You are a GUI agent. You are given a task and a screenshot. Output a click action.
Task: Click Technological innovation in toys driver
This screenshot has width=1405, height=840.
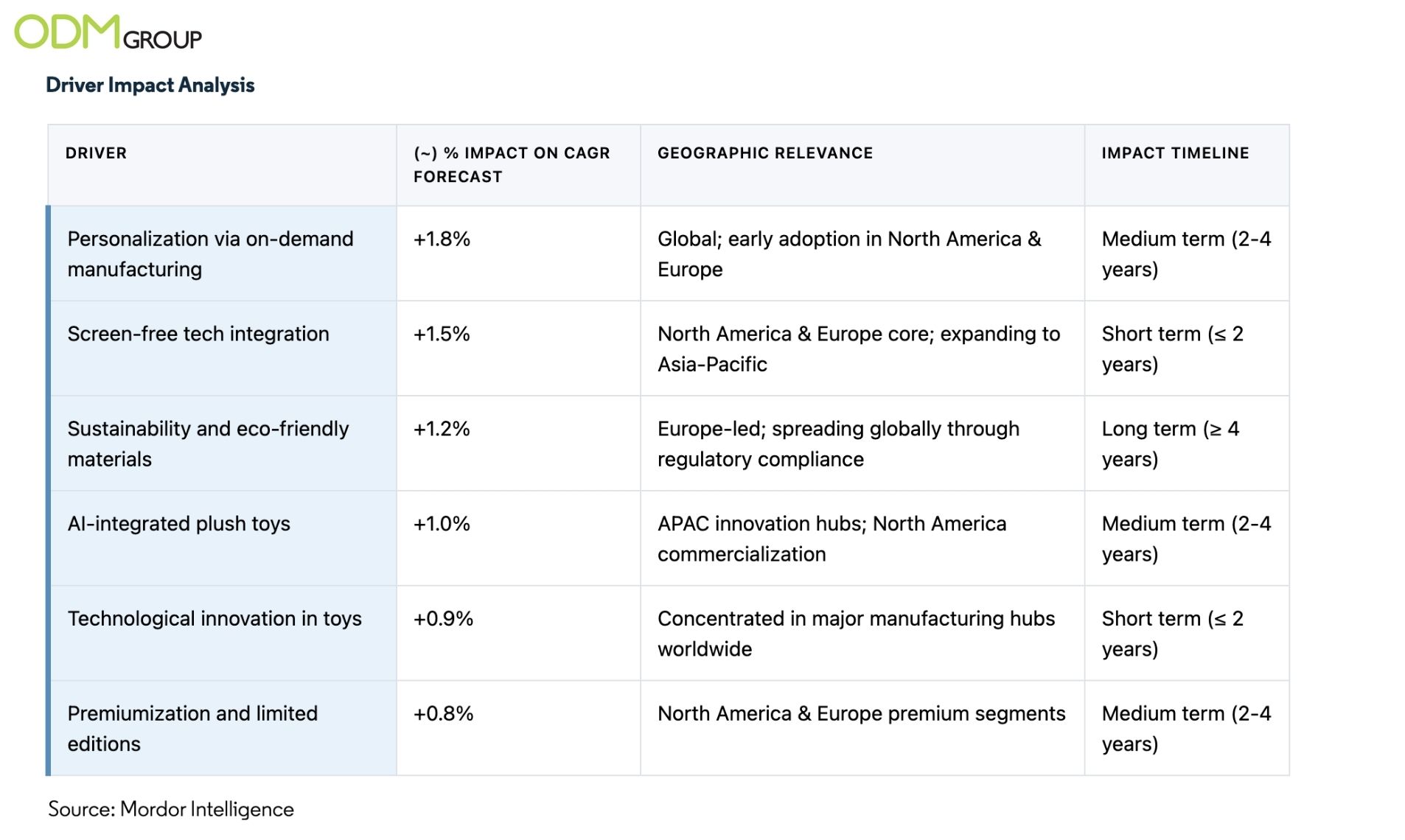(215, 619)
